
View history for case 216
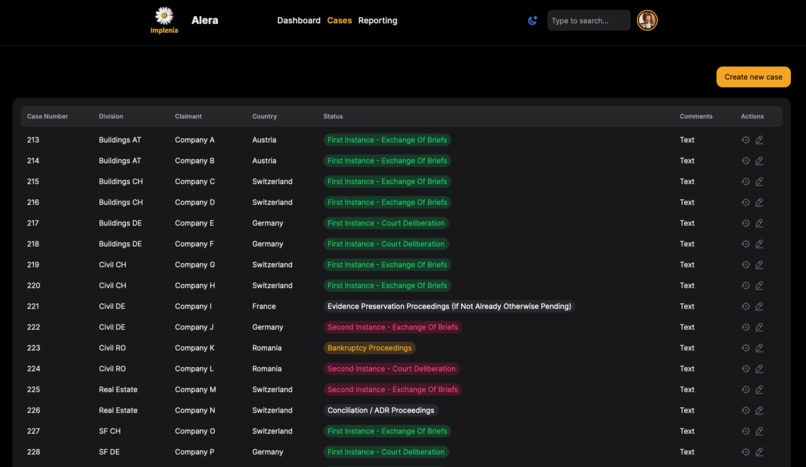(x=745, y=202)
